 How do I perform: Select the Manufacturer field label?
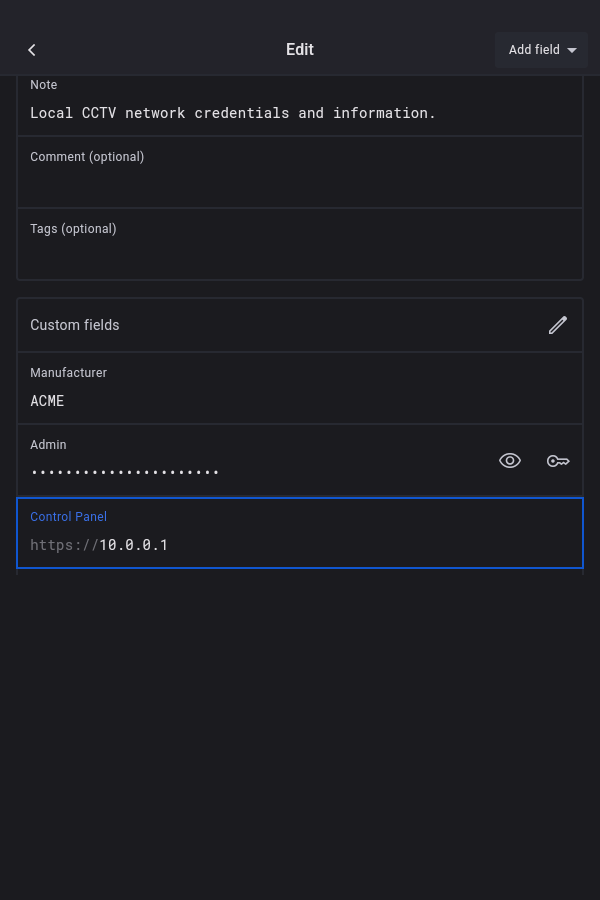[68, 373]
